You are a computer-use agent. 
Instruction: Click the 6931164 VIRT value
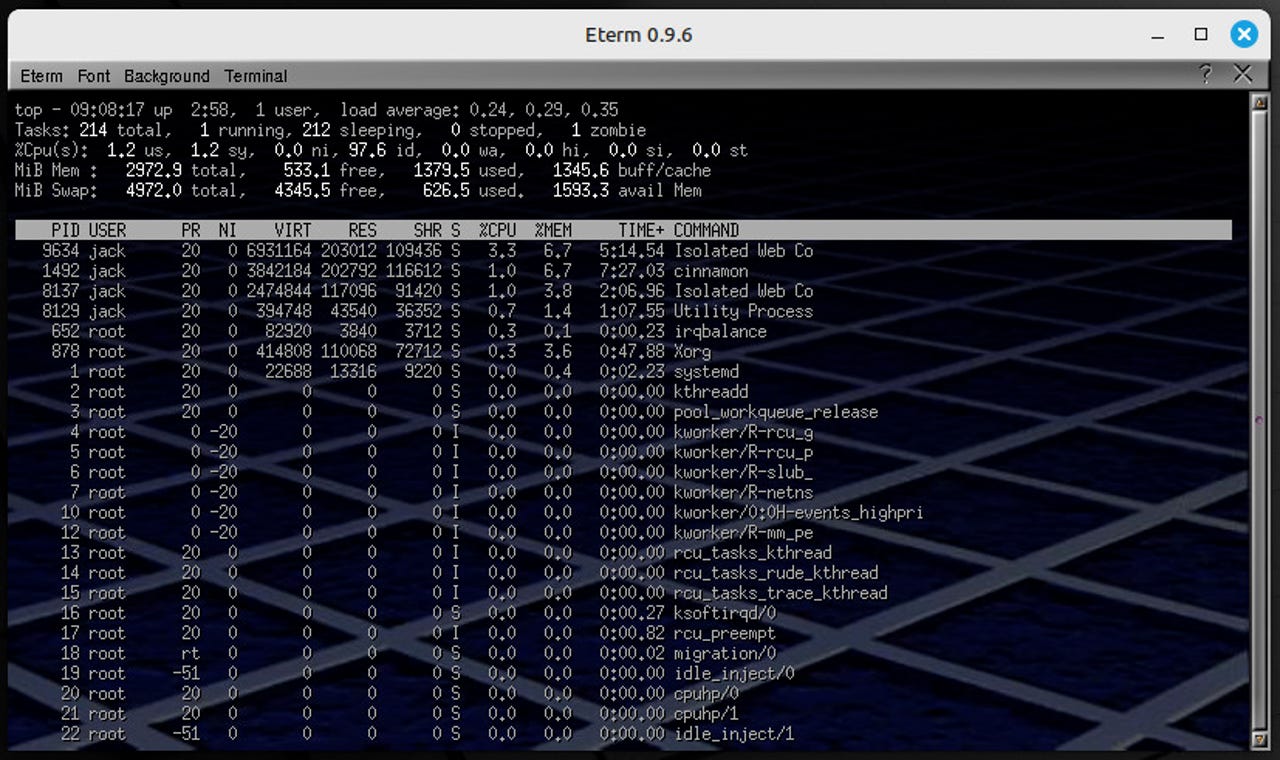tap(278, 251)
